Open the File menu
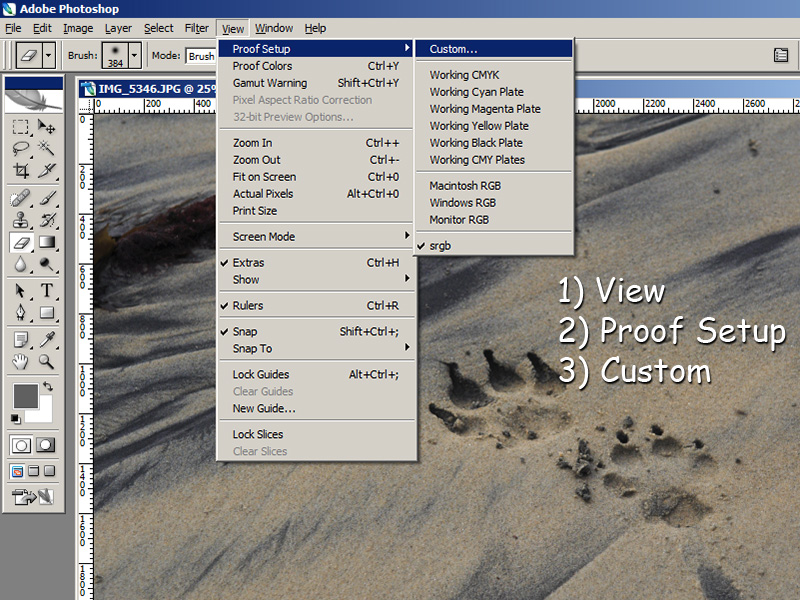 coord(13,28)
